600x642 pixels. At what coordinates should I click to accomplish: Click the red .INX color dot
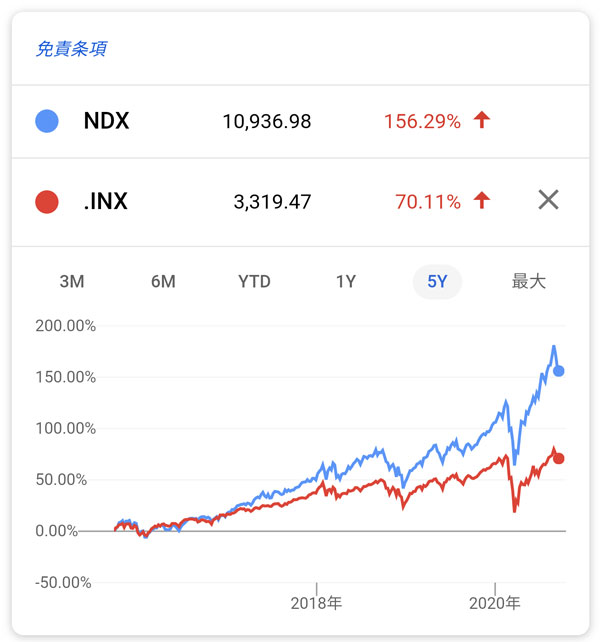(46, 202)
